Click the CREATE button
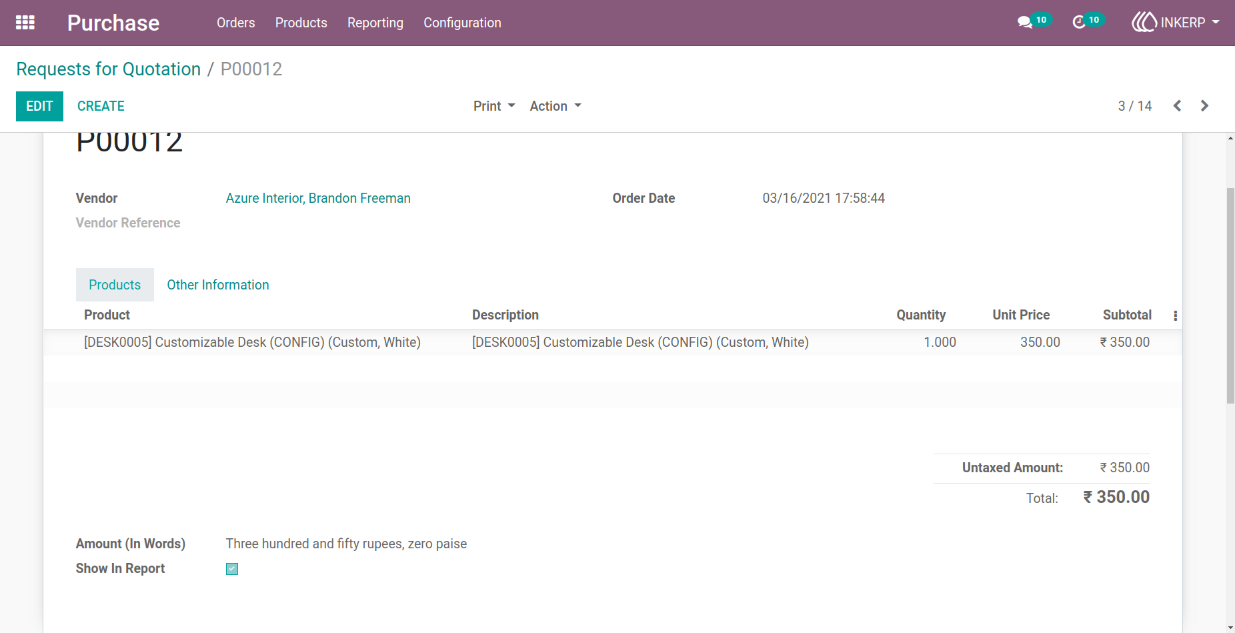 pos(101,106)
